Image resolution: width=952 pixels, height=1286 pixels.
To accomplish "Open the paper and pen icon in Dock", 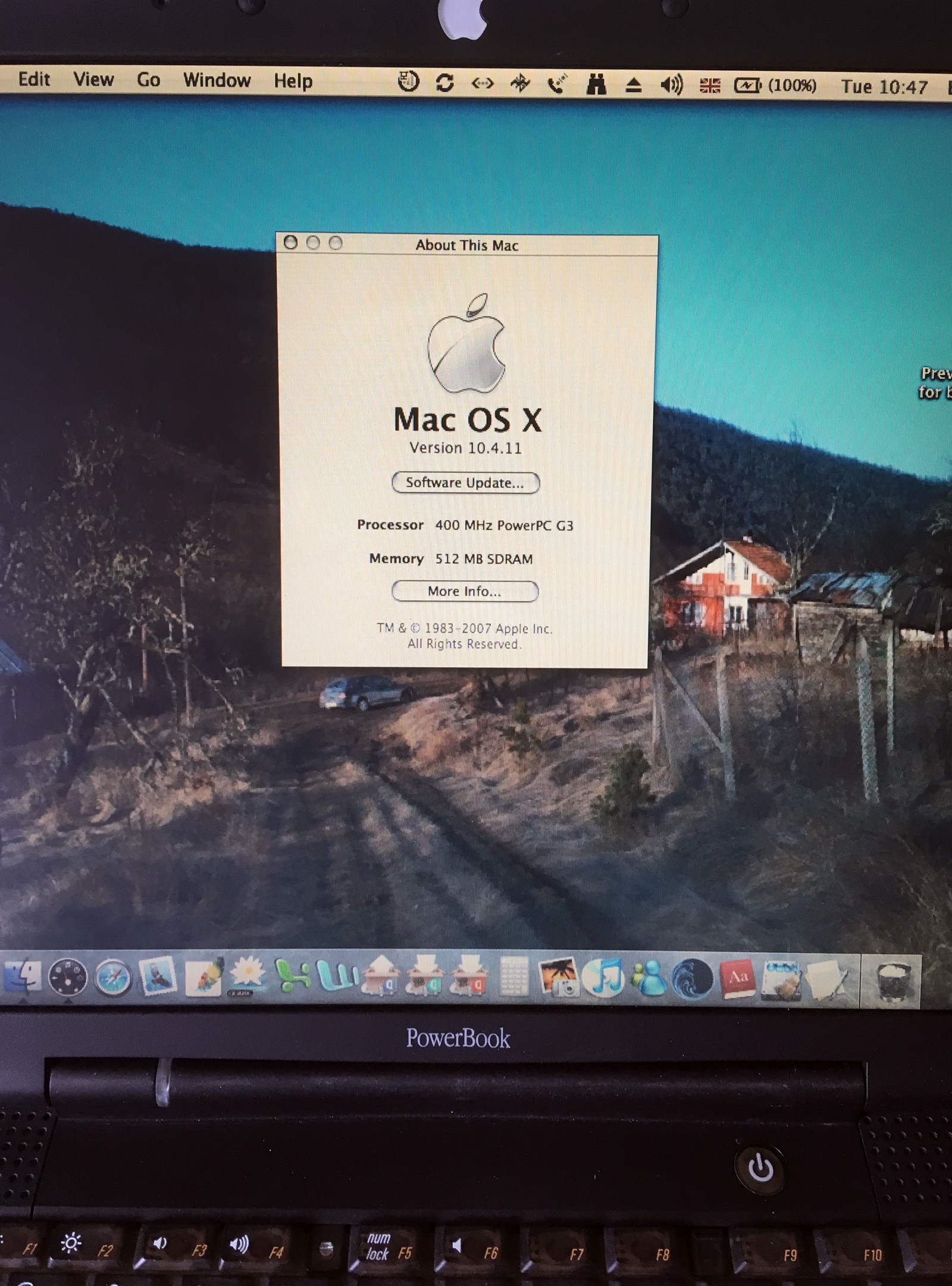I will [827, 980].
